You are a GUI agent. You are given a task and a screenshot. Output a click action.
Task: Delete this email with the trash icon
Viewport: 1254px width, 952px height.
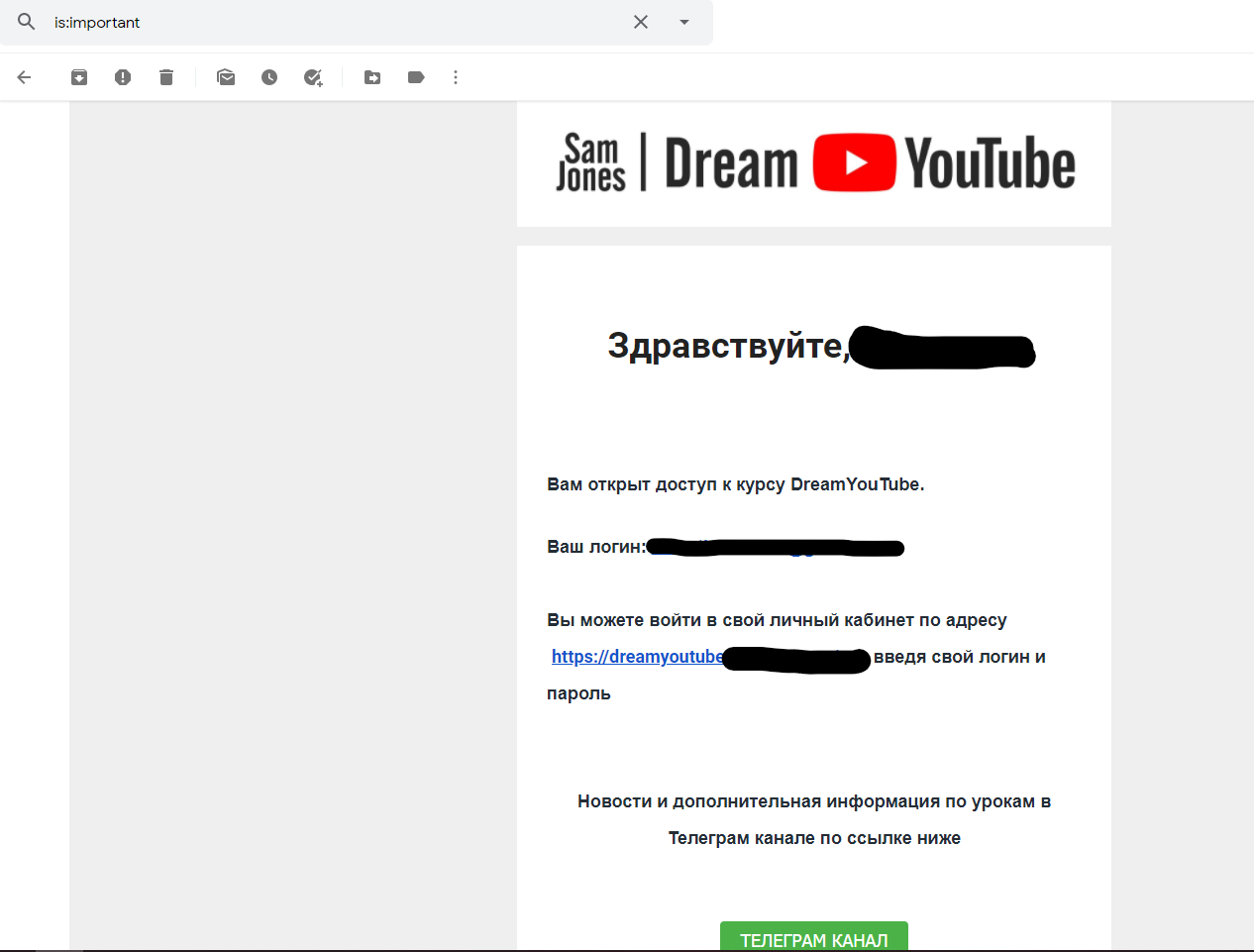166,77
